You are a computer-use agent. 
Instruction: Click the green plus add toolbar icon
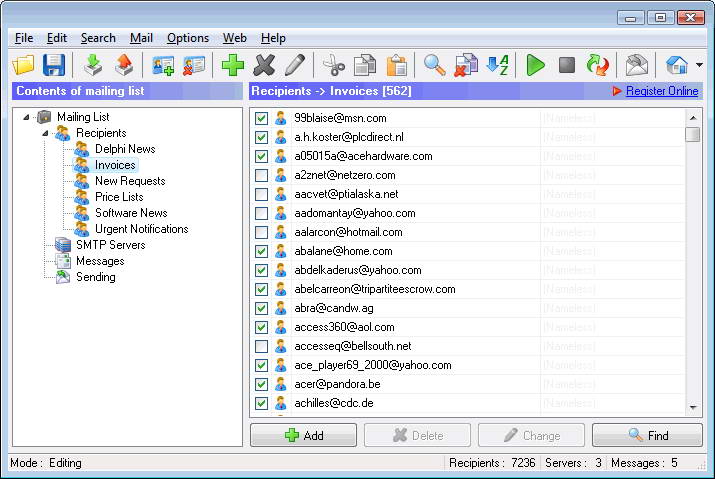[x=233, y=65]
